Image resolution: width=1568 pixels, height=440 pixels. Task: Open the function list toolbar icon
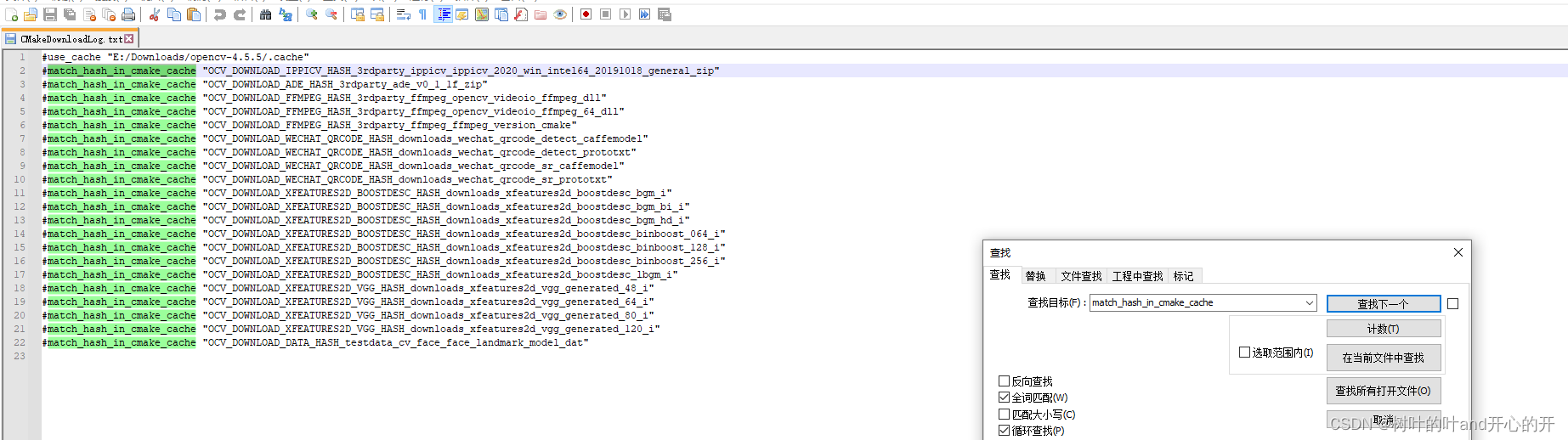coord(521,14)
